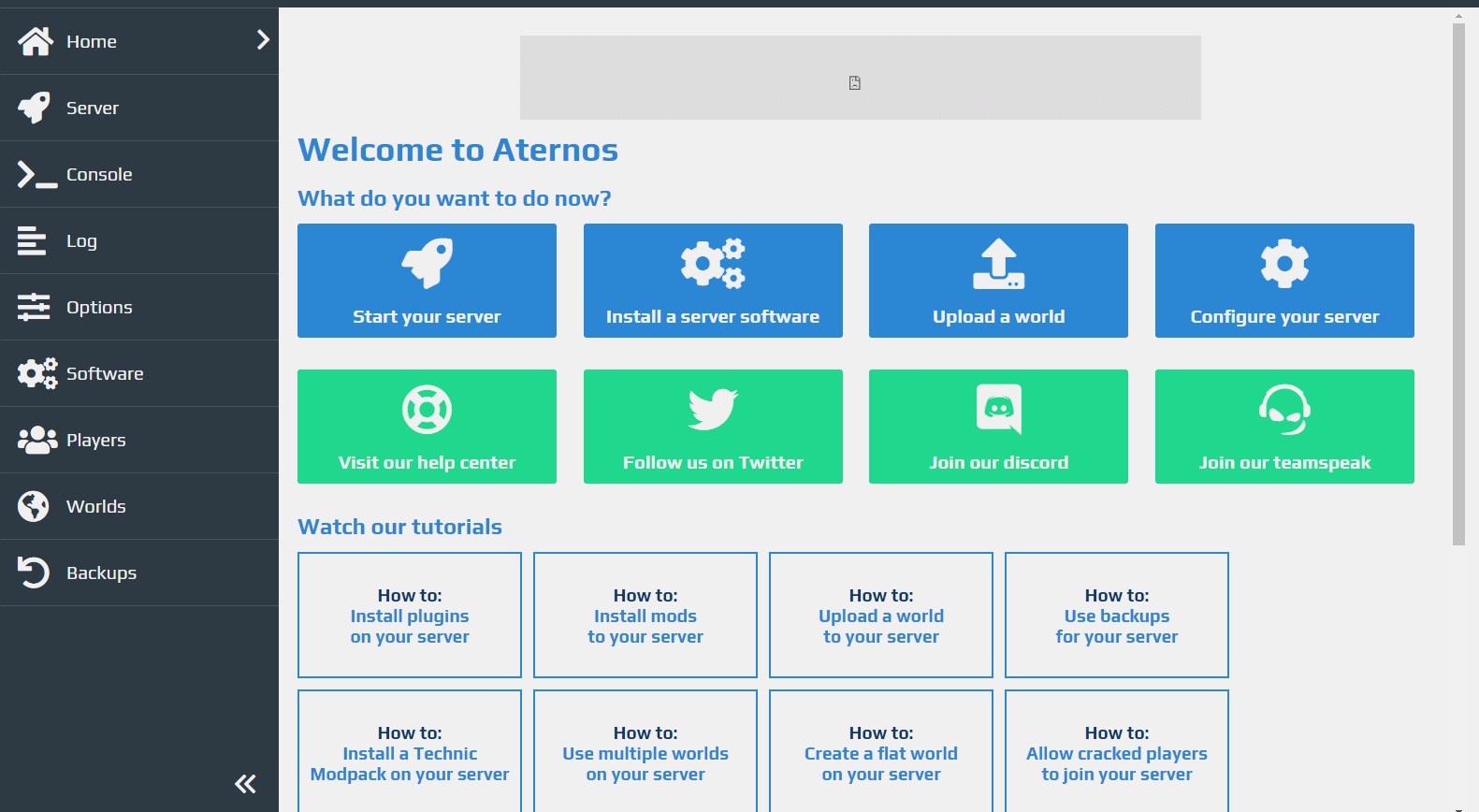Click the gray advertisement banner placeholder
The image size is (1479, 812).
pyautogui.click(x=861, y=78)
